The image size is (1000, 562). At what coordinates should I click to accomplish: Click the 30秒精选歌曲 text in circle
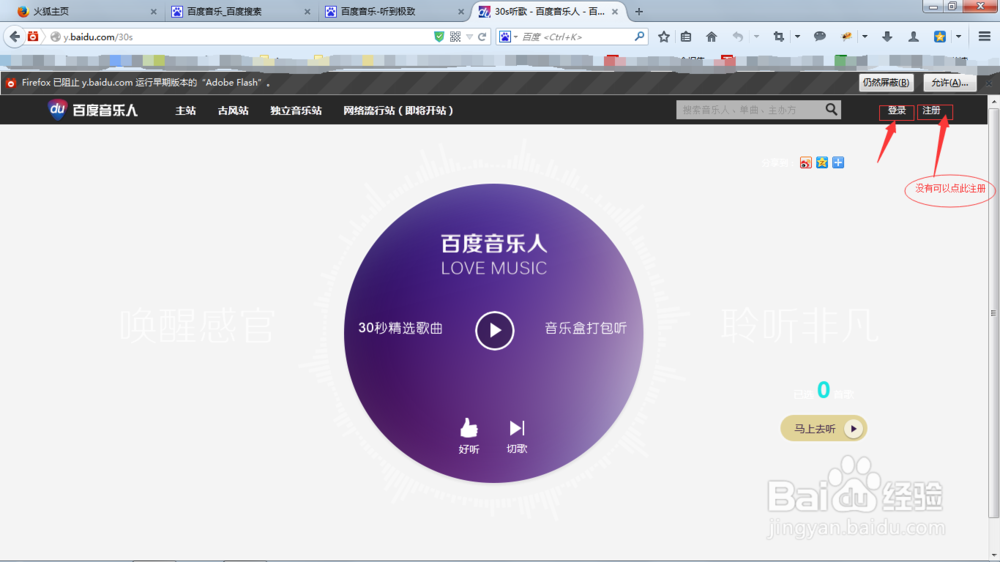pos(401,328)
